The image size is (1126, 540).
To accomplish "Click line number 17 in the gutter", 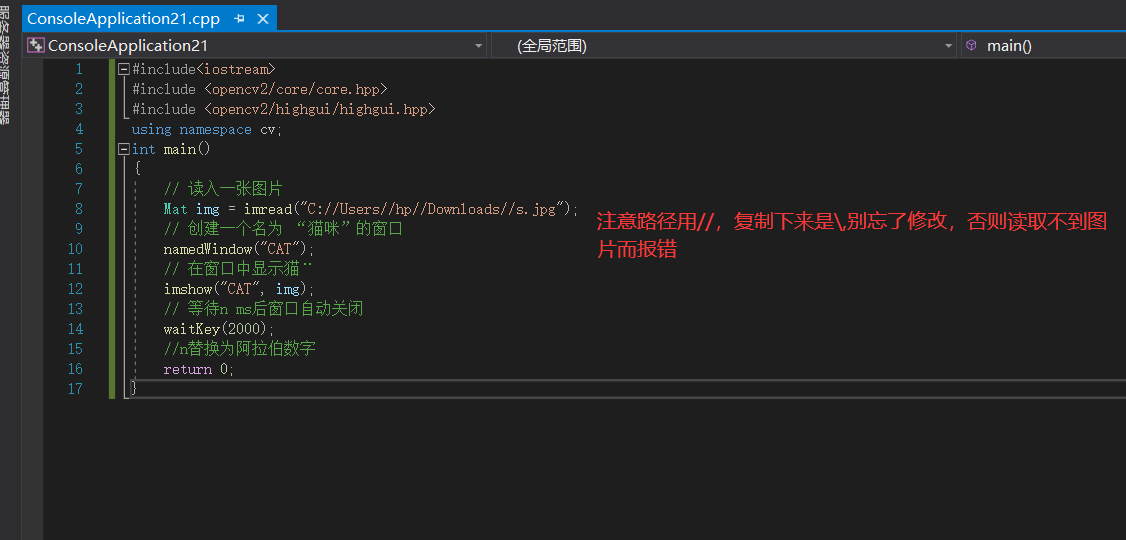I will point(75,389).
